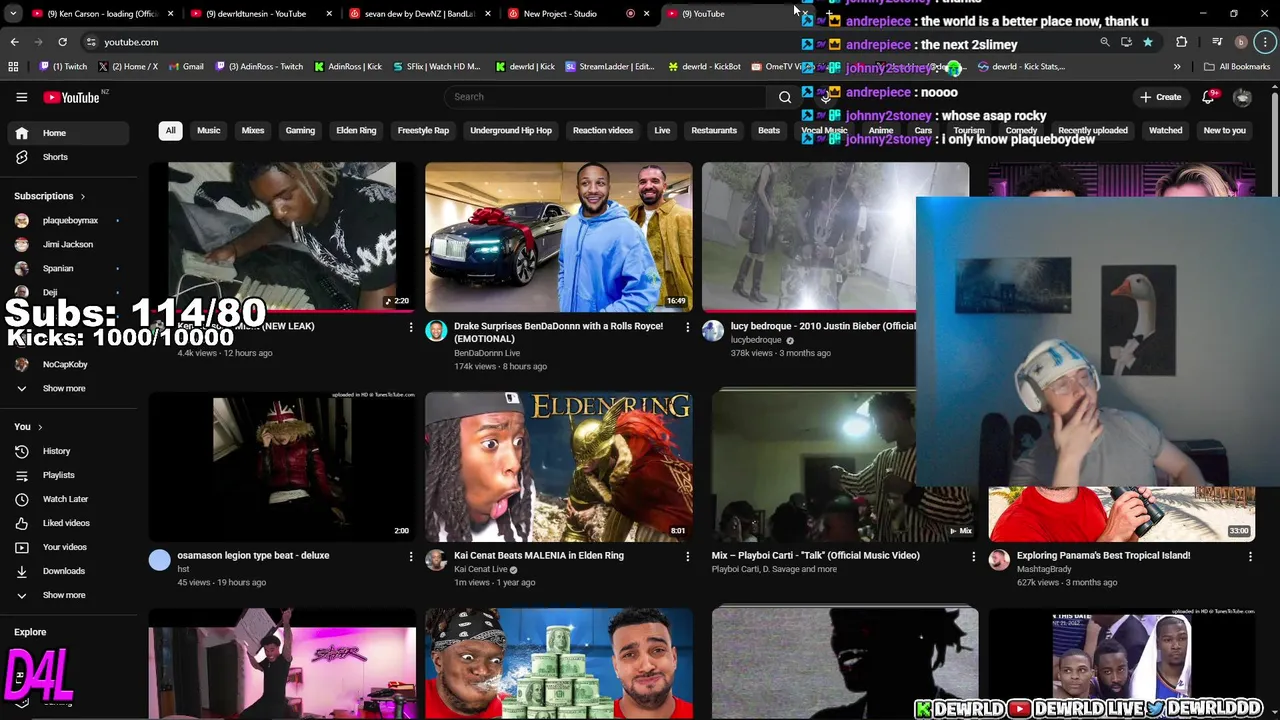
Task: Reload the page
Action: coord(62,42)
